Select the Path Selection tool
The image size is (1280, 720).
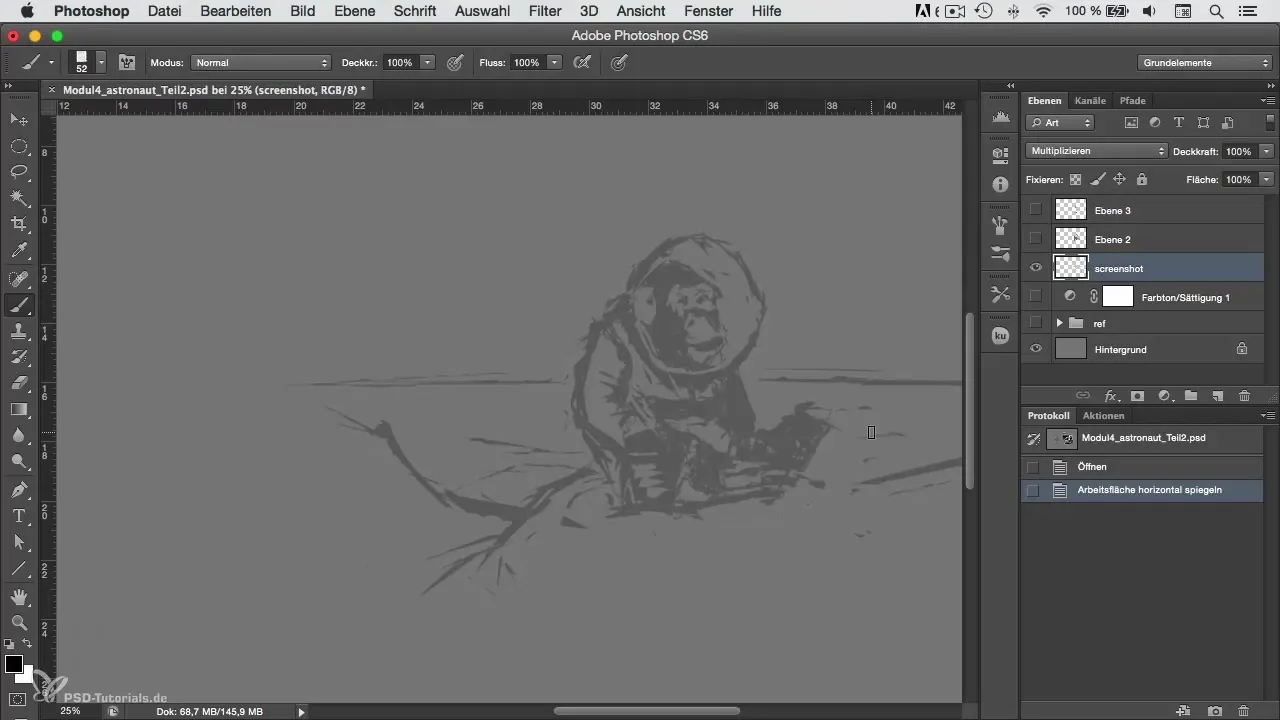point(19,542)
